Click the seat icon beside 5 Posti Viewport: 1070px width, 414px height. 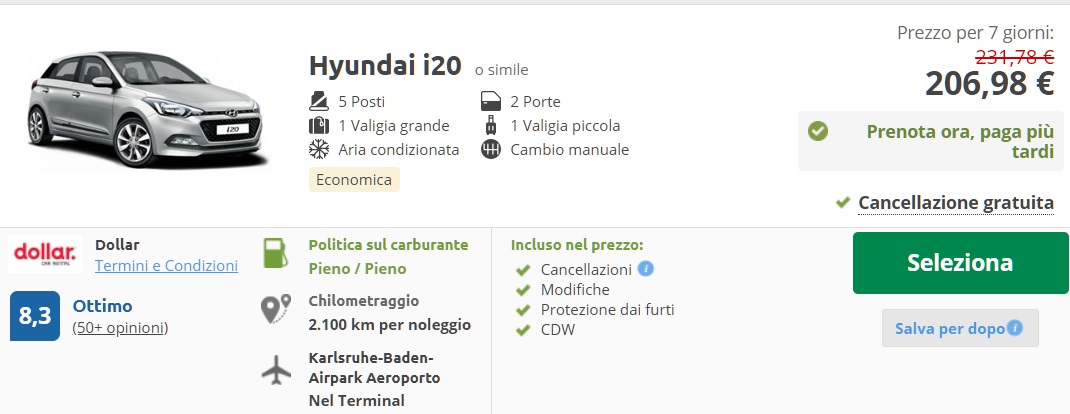(x=319, y=102)
